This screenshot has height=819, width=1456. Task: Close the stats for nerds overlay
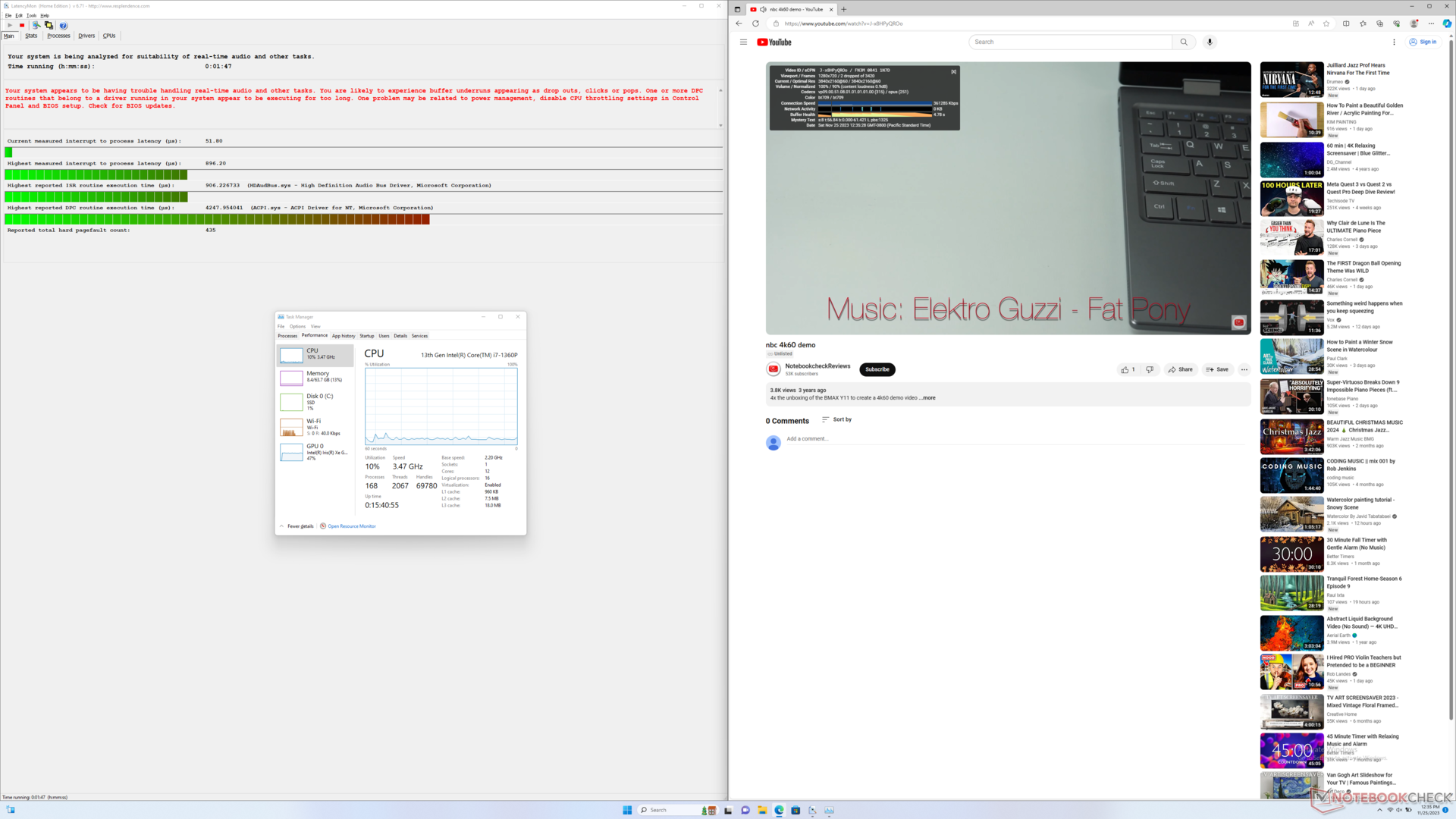click(x=953, y=71)
